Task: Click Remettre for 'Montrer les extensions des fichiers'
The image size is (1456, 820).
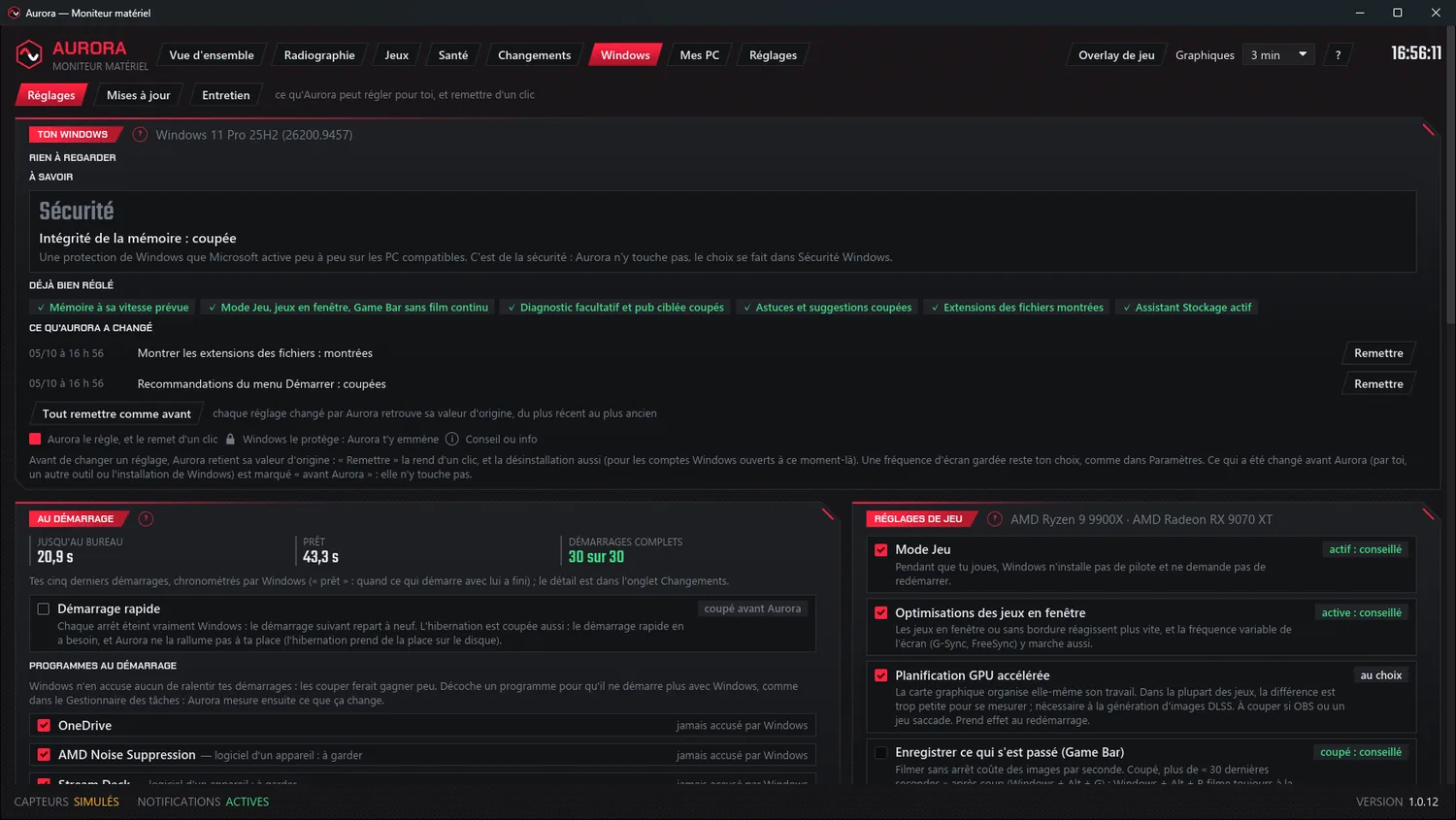Action: click(1378, 353)
